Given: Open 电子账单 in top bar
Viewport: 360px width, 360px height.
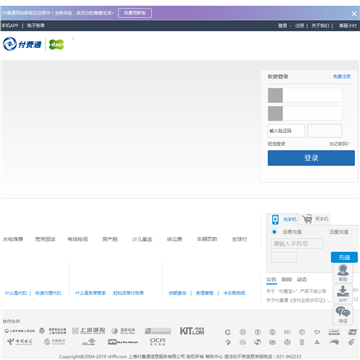Looking at the screenshot, I should [36, 26].
